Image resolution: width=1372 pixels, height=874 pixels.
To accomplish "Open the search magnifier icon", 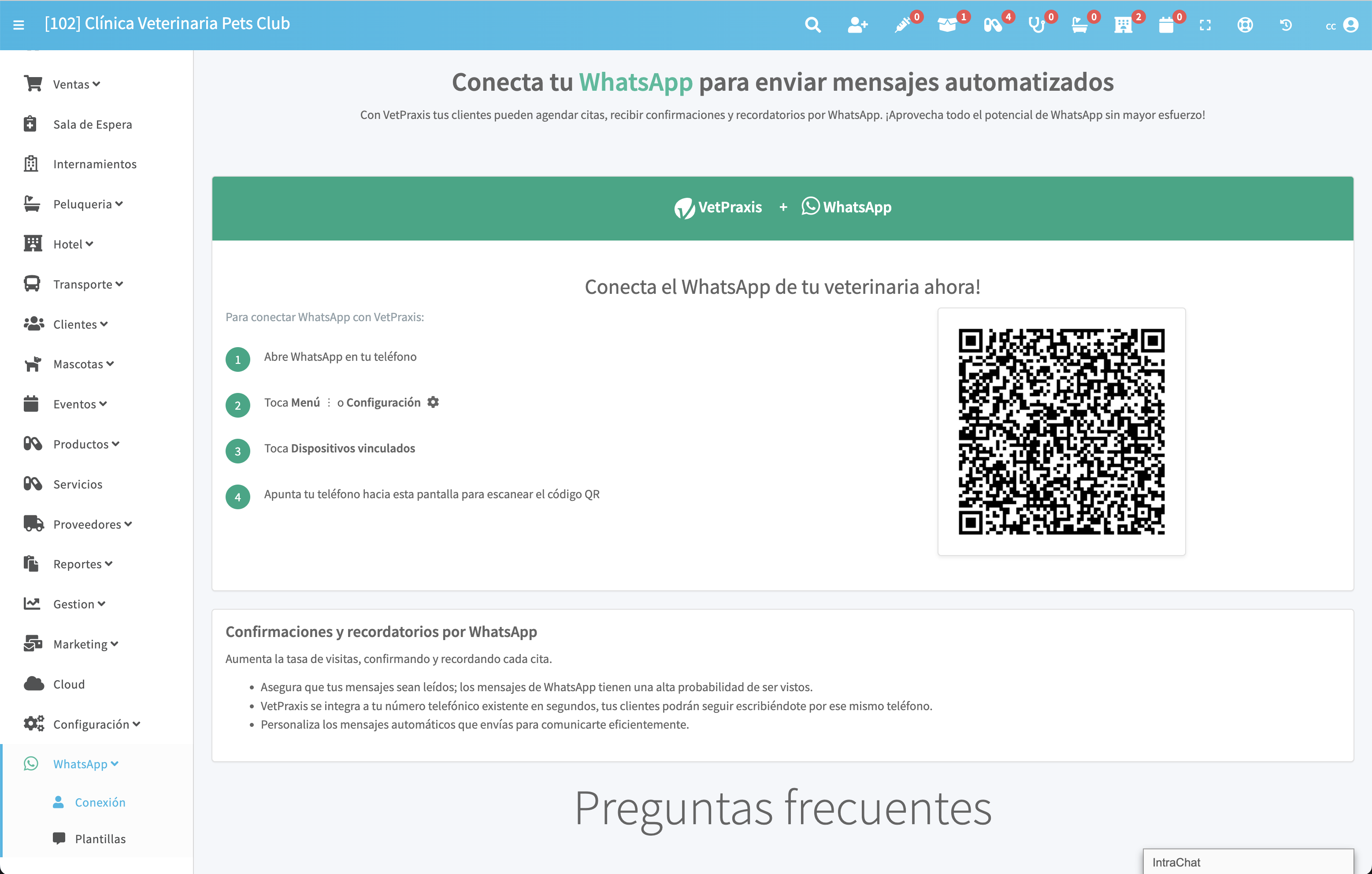I will click(x=812, y=25).
